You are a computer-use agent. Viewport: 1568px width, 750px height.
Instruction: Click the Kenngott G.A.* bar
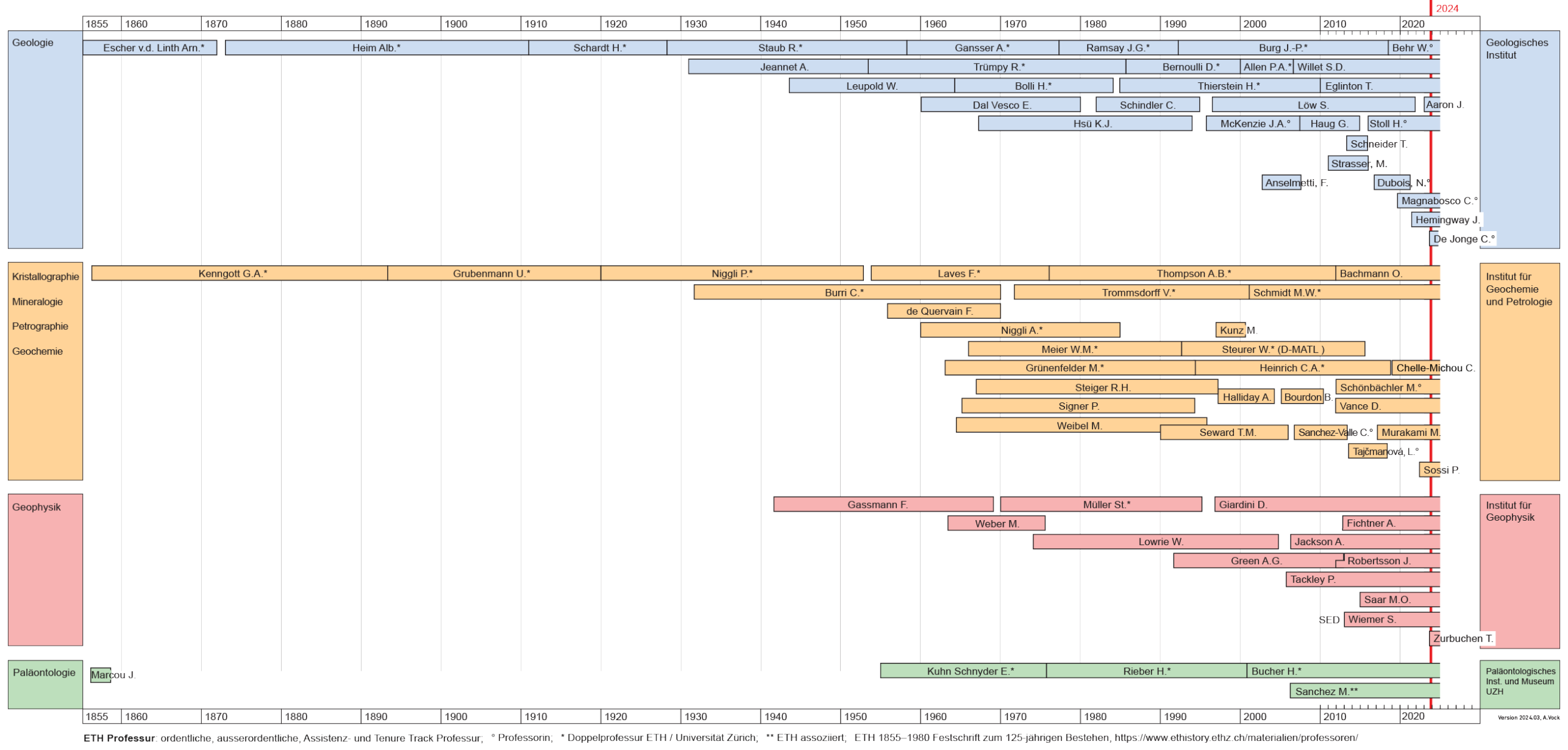[x=240, y=273]
